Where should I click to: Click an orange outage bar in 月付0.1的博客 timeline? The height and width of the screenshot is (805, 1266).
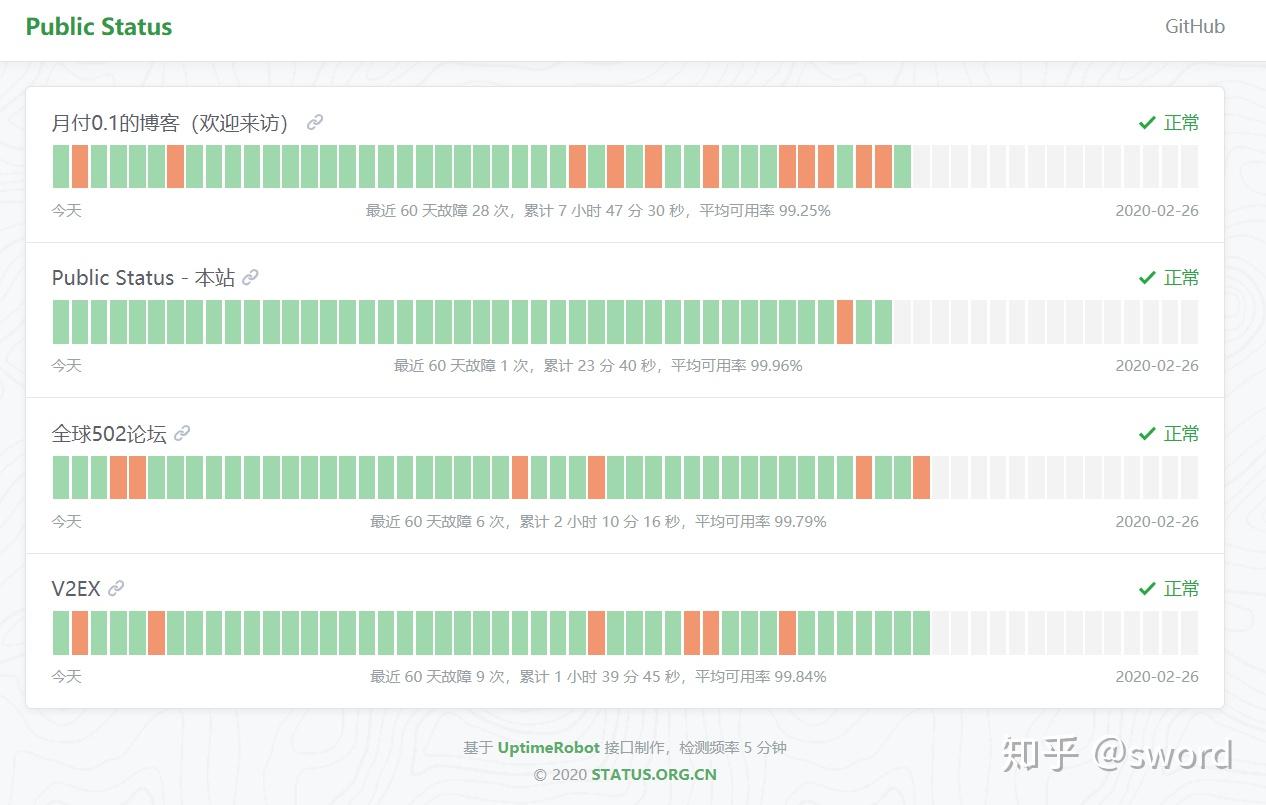(79, 166)
